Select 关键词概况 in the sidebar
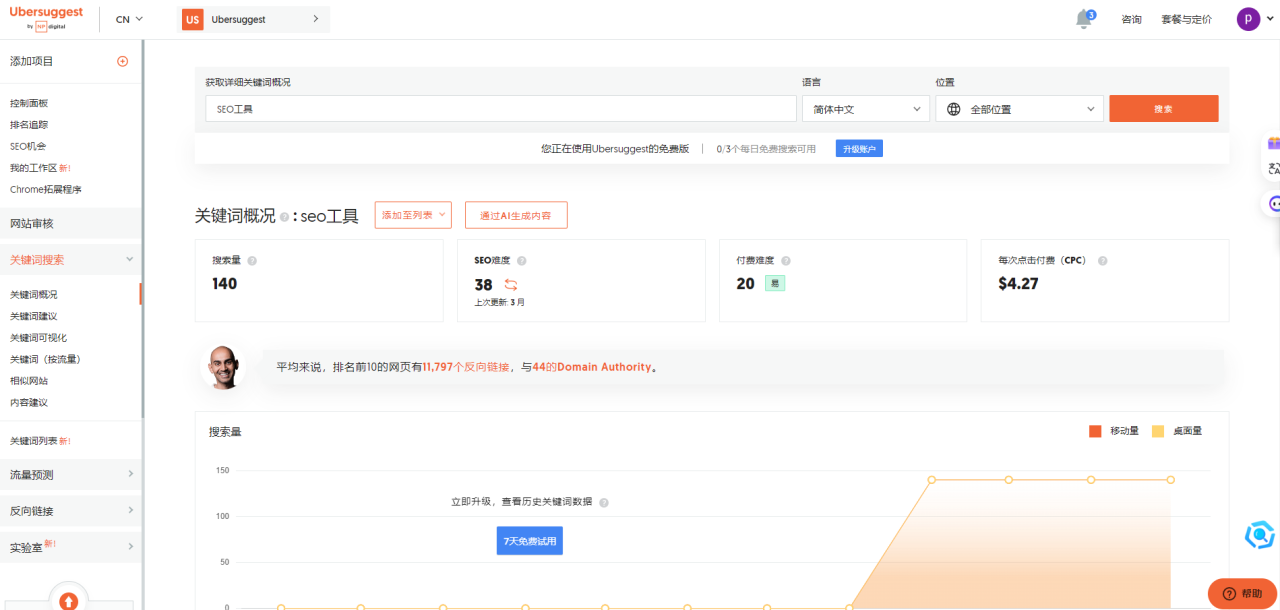 click(x=34, y=295)
